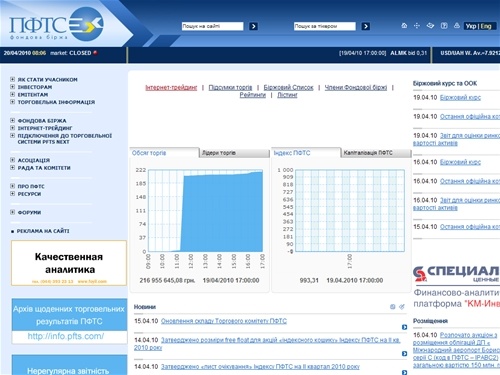Click the ПФТС logo

56,25
